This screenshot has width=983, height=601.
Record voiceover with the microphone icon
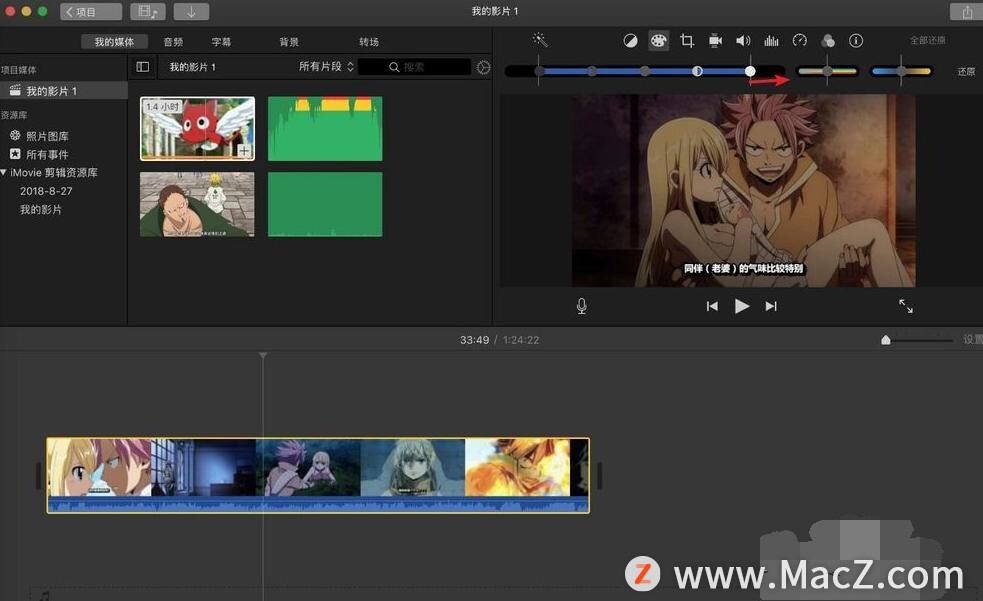point(582,306)
